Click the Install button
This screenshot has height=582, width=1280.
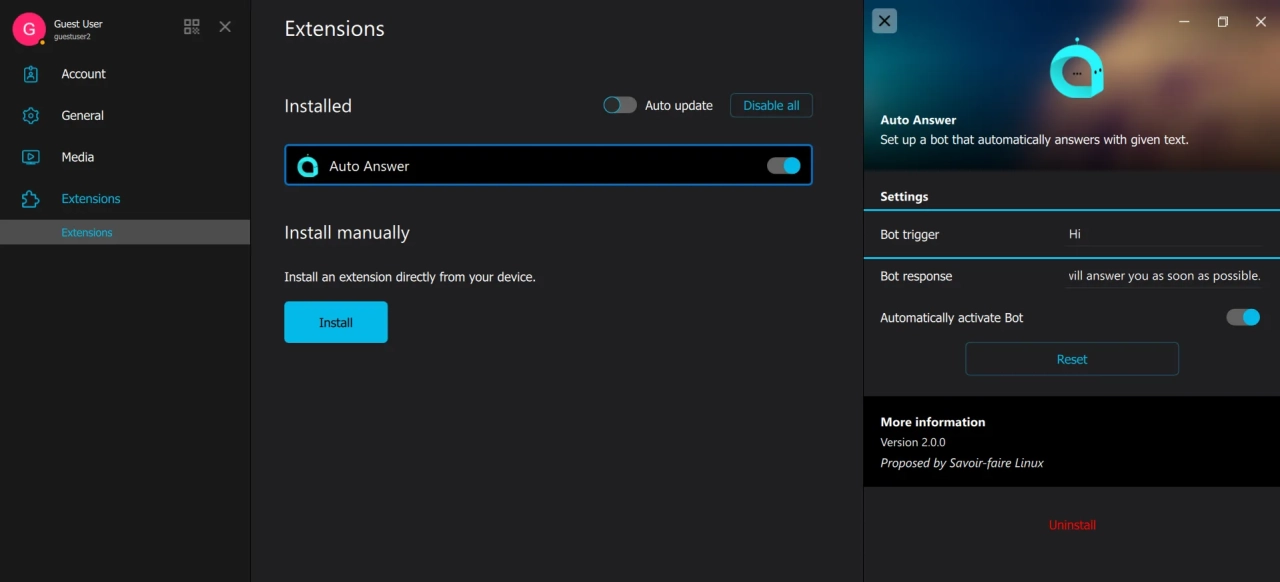tap(336, 322)
